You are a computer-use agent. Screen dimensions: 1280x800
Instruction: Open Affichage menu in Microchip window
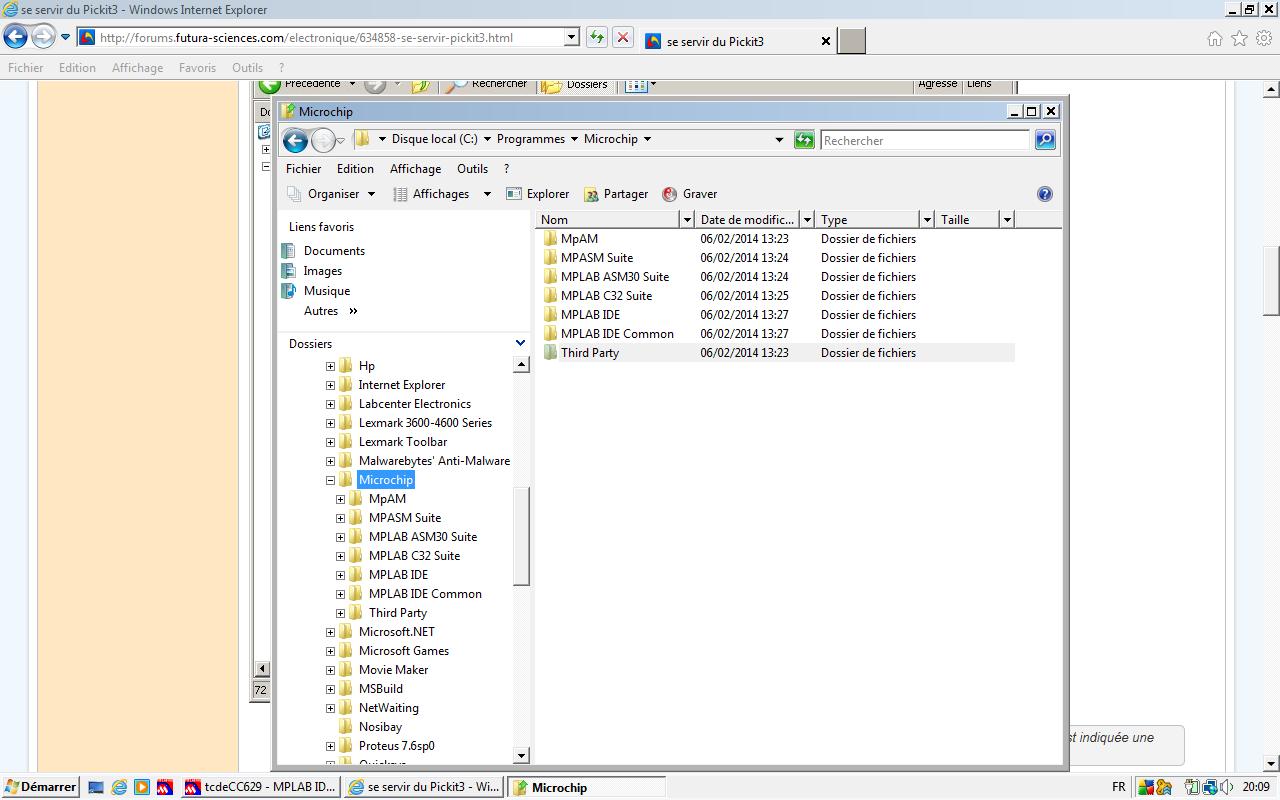415,169
